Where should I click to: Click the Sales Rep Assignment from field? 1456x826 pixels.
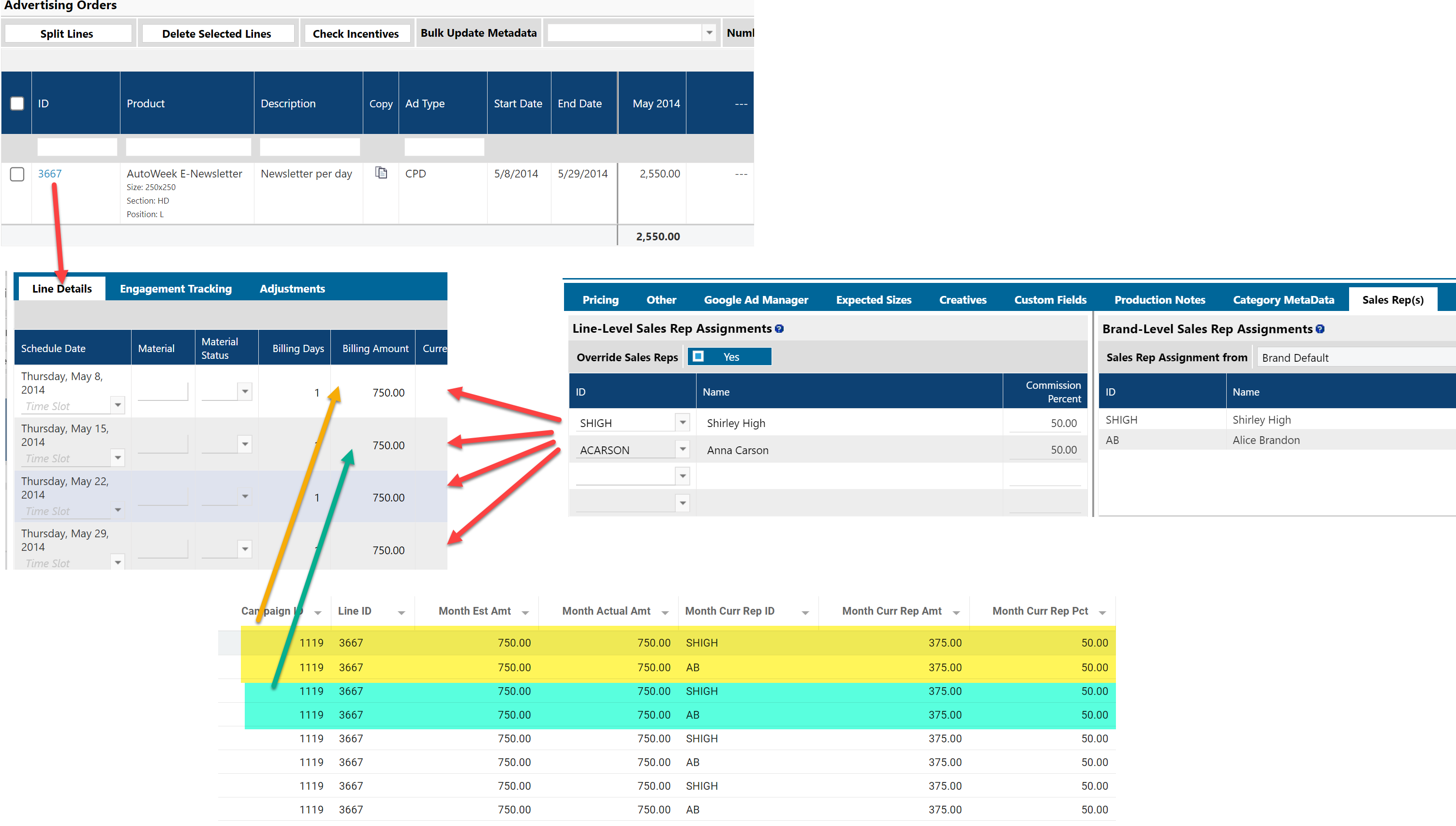pos(1356,357)
